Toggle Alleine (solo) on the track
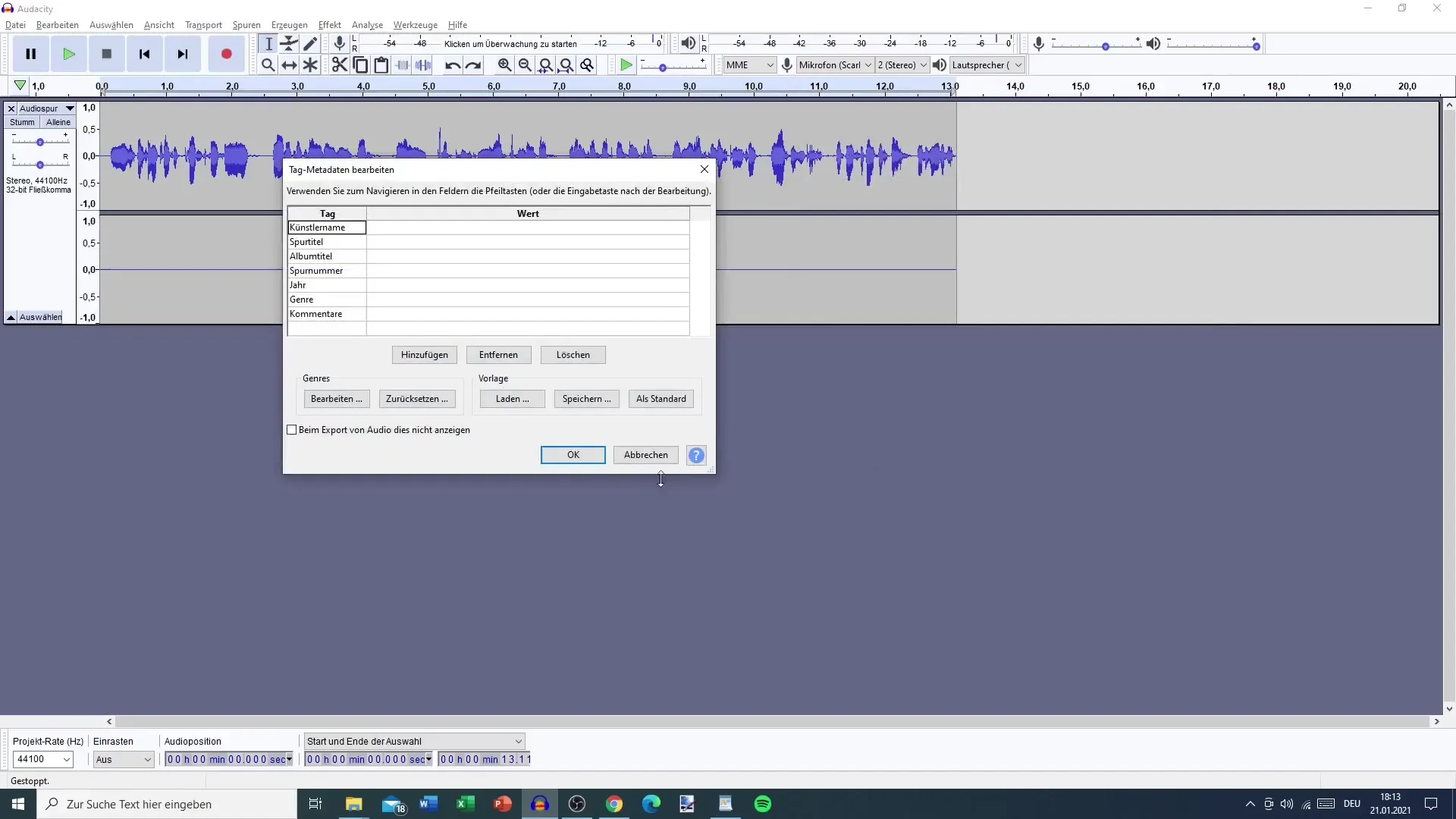 click(58, 122)
